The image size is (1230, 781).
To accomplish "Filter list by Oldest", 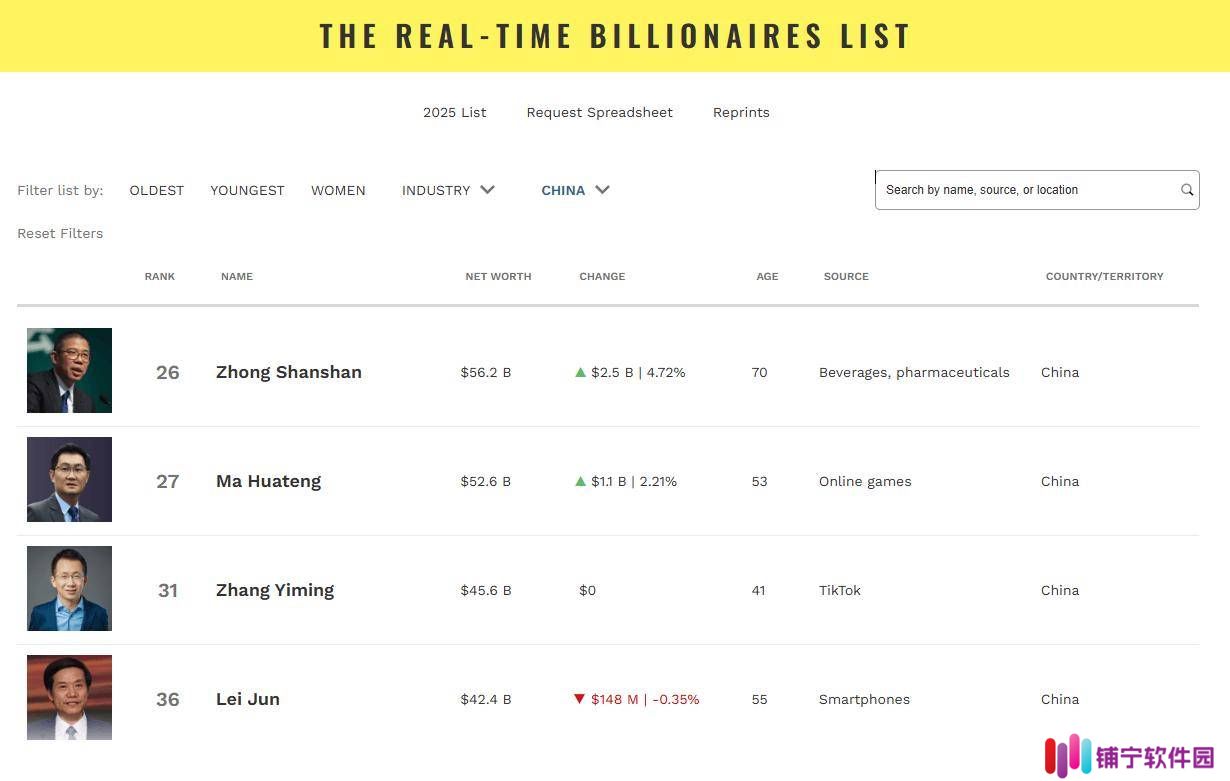I will tap(157, 190).
